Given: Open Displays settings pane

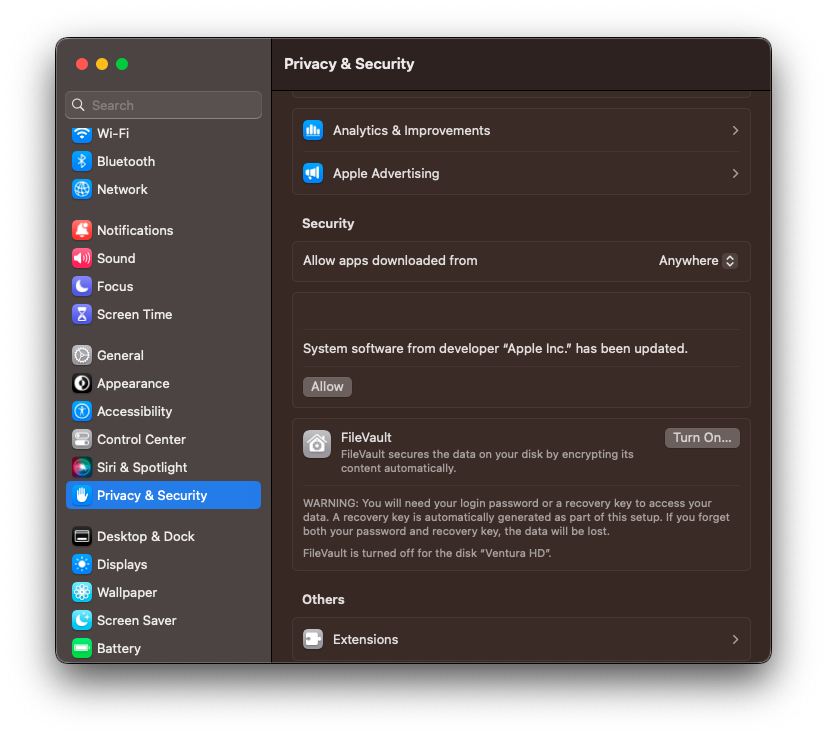Looking at the screenshot, I should (164, 564).
